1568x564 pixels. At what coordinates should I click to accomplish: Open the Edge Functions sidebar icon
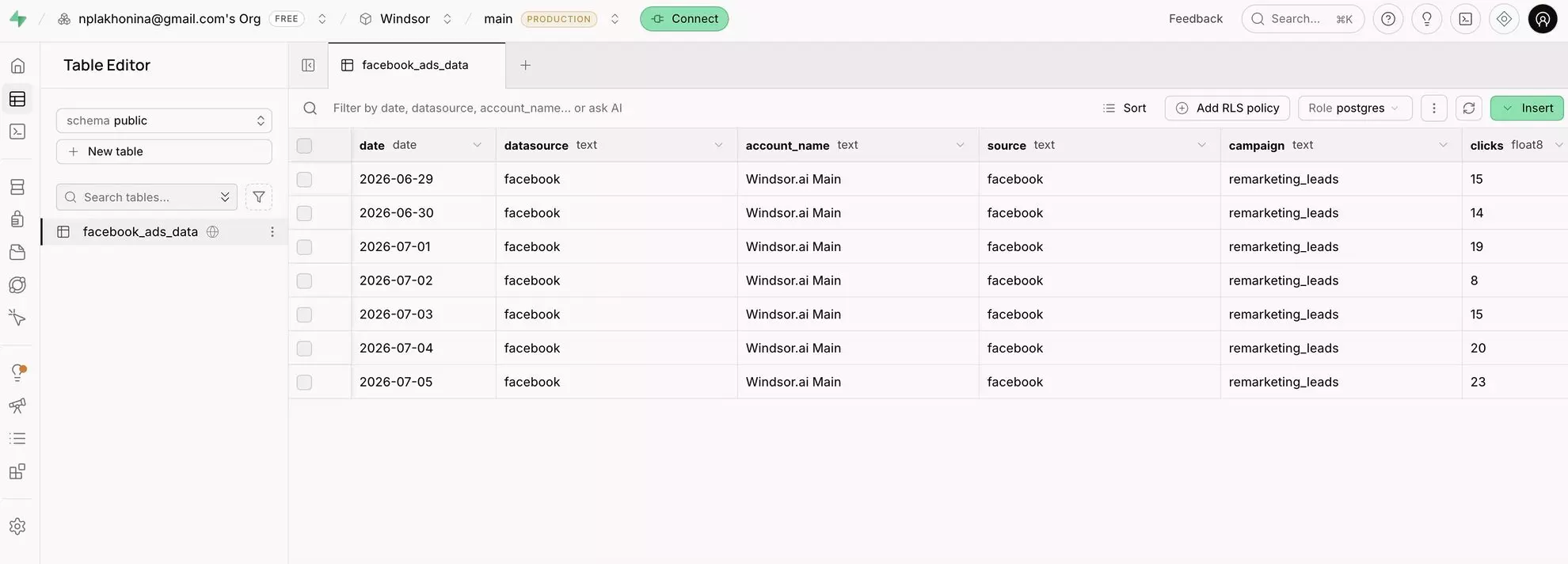click(17, 285)
